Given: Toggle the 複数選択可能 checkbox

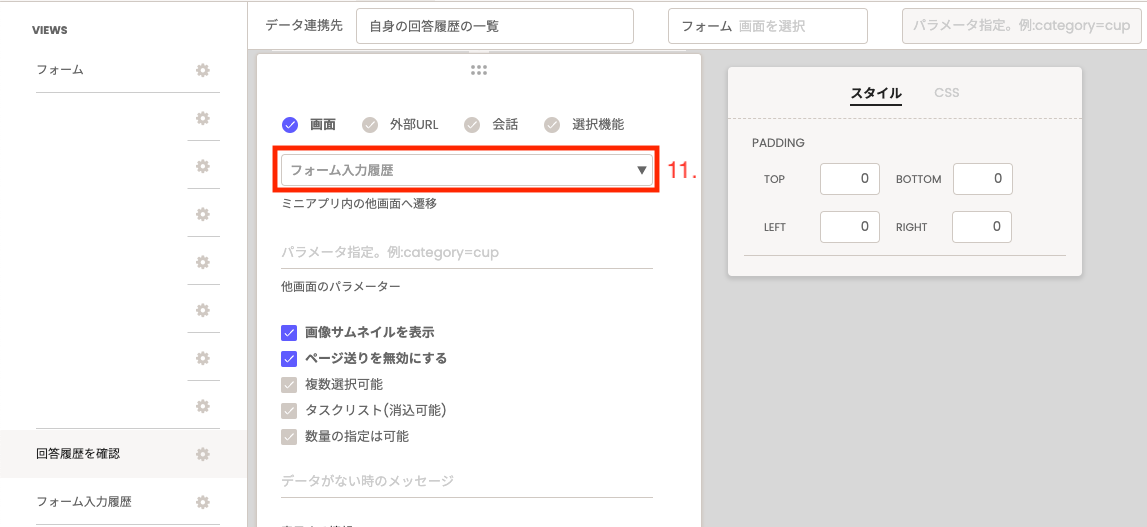Looking at the screenshot, I should pyautogui.click(x=289, y=384).
